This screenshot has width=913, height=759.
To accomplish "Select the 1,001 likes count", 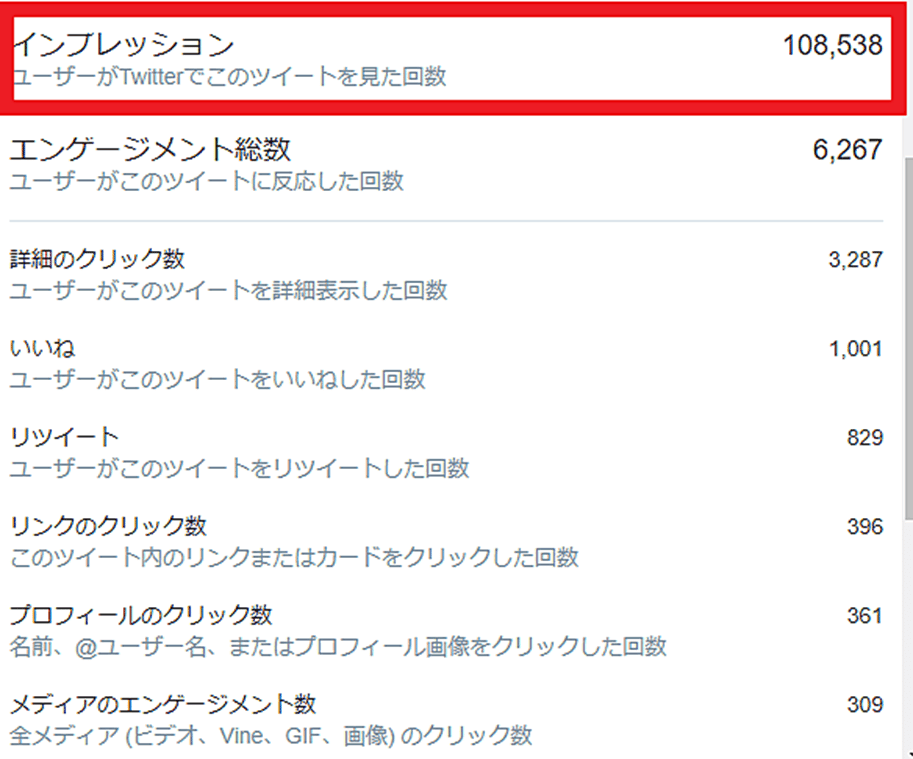I will point(855,349).
